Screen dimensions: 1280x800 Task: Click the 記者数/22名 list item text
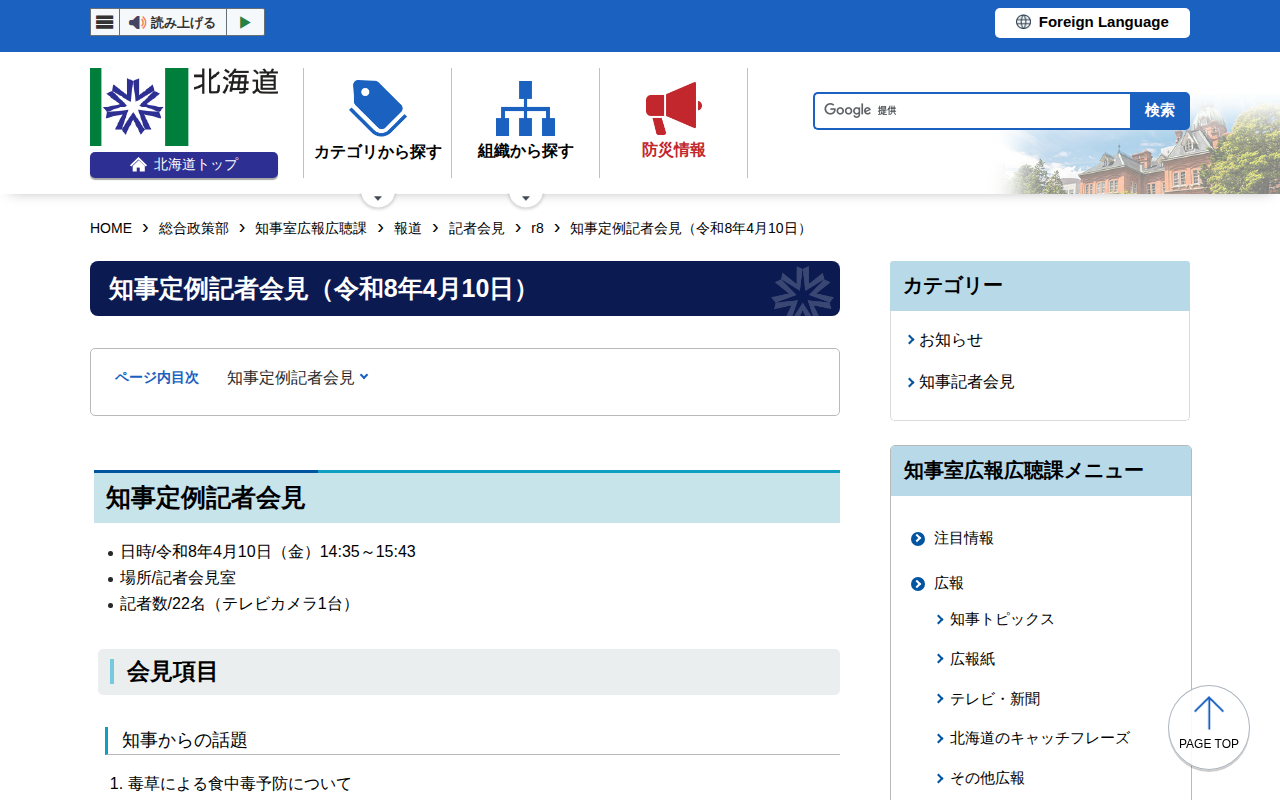point(239,604)
